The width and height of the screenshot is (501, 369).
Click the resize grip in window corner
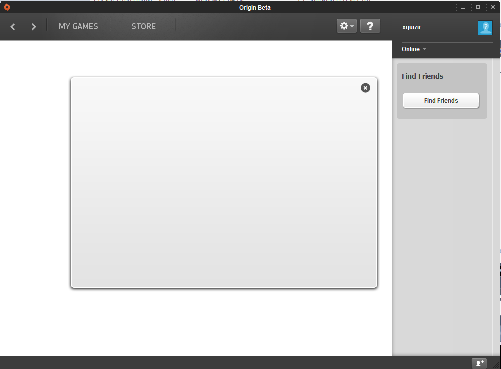[496, 365]
